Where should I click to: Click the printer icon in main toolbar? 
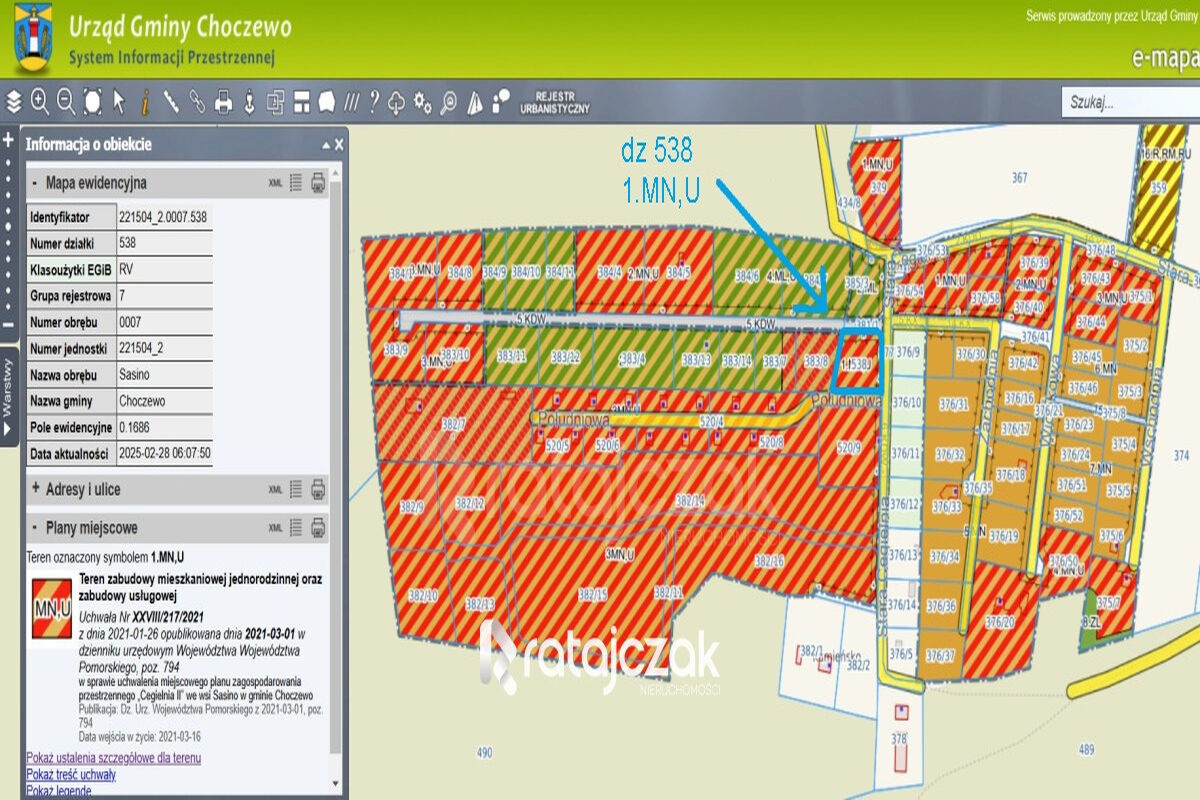tap(224, 101)
